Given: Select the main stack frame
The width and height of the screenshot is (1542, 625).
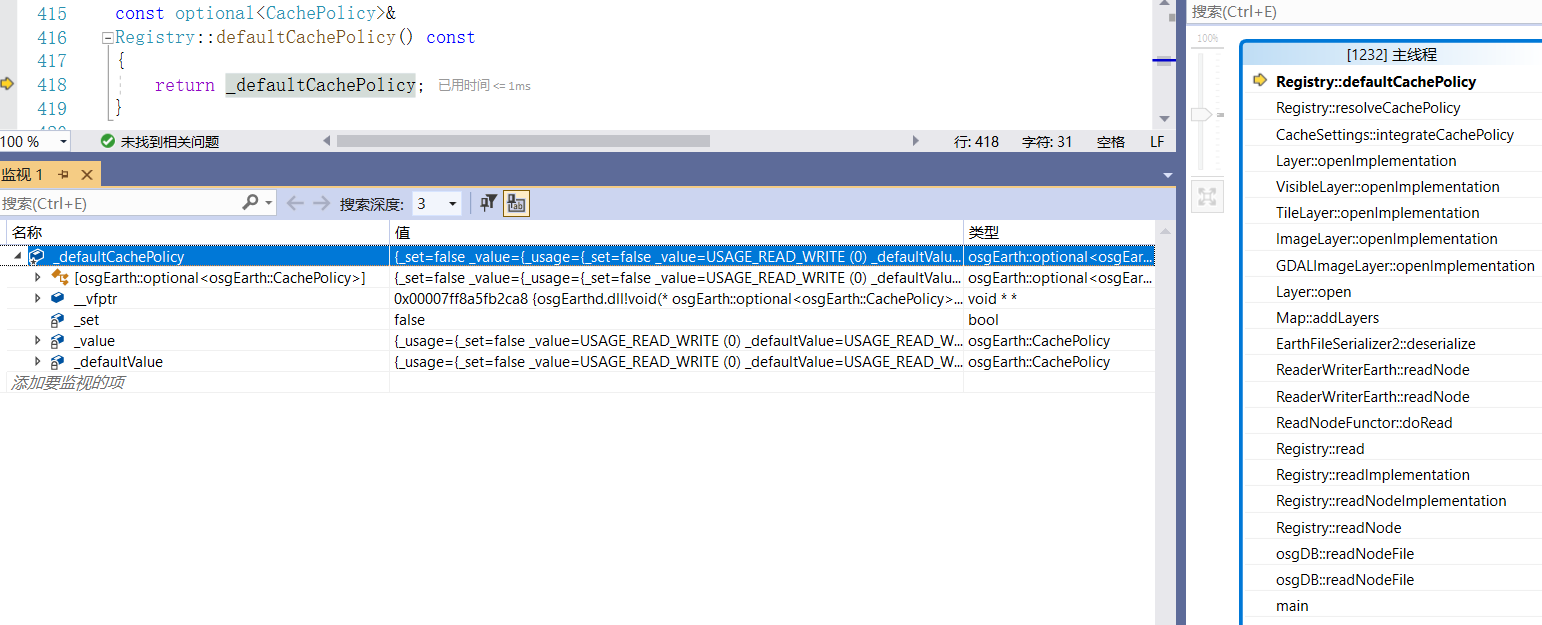Looking at the screenshot, I should tap(1292, 606).
